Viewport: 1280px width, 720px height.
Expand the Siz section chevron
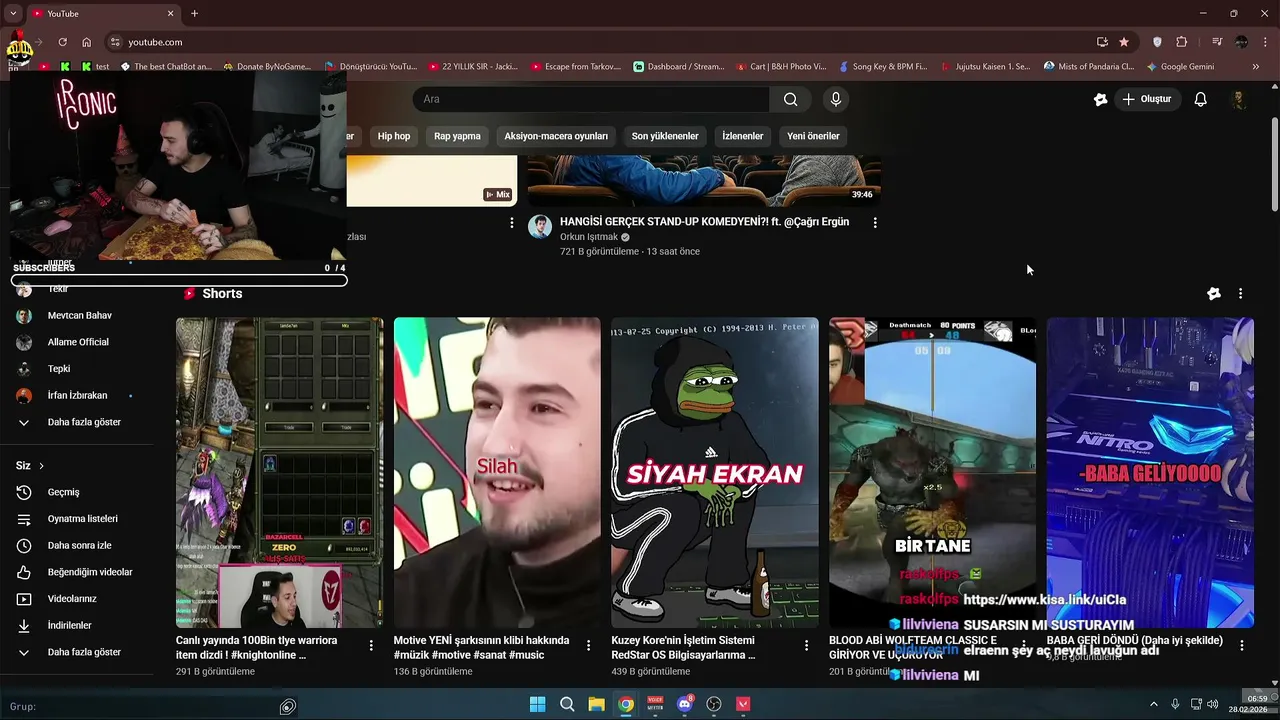click(x=41, y=466)
